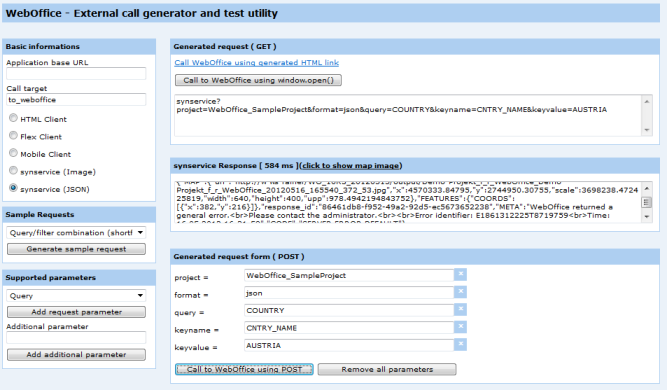Click the response textarea scroll-up arrow

[647, 188]
